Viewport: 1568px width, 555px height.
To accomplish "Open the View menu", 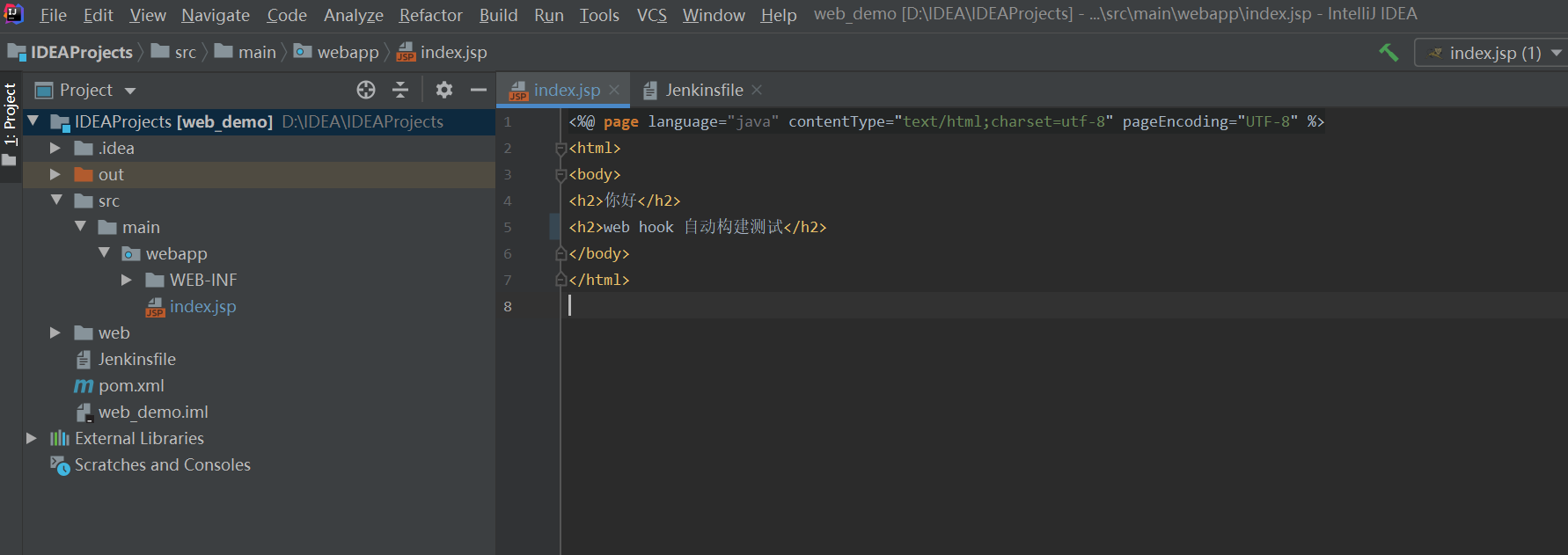I will pyautogui.click(x=148, y=15).
